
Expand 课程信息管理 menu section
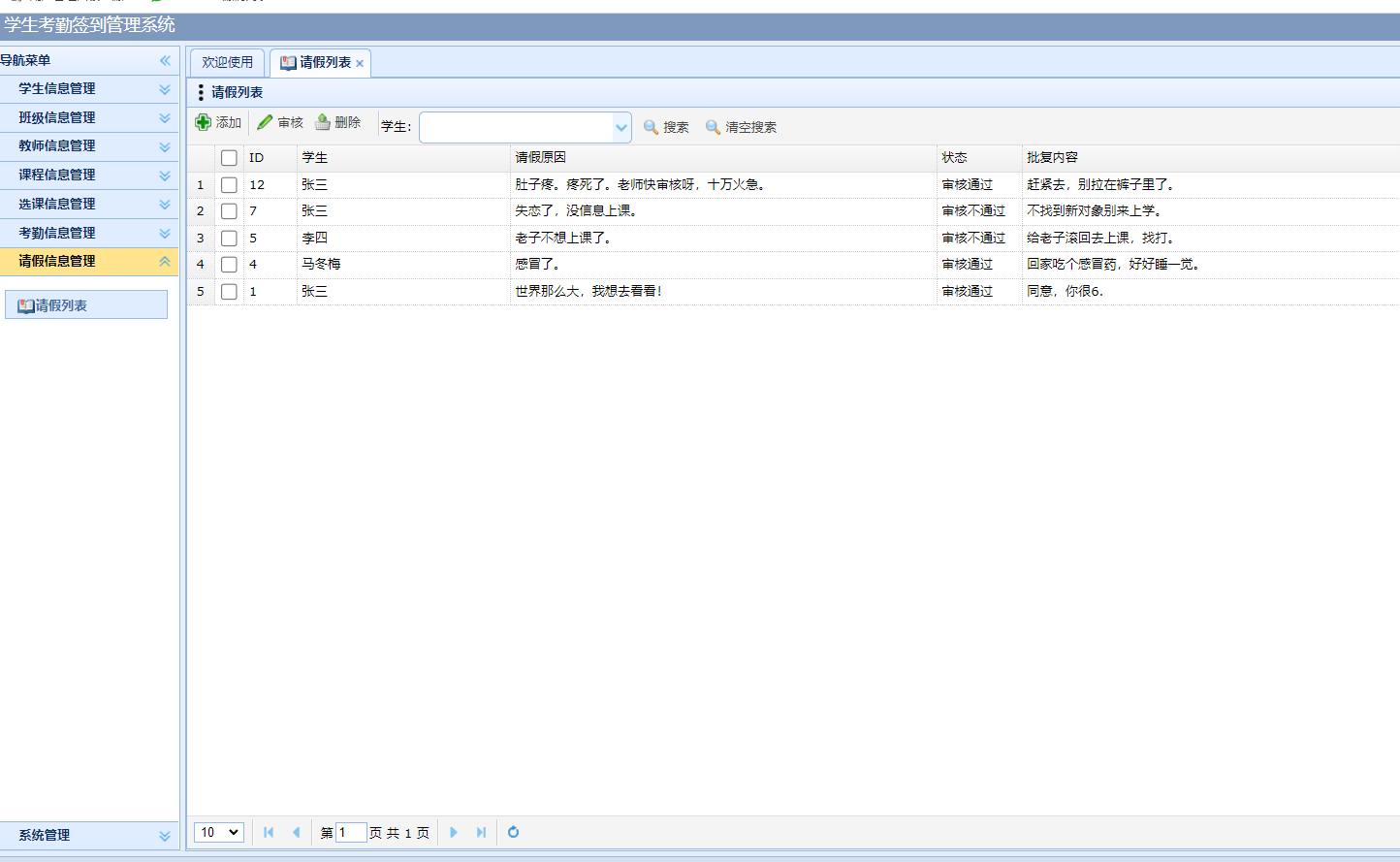pyautogui.click(x=165, y=176)
